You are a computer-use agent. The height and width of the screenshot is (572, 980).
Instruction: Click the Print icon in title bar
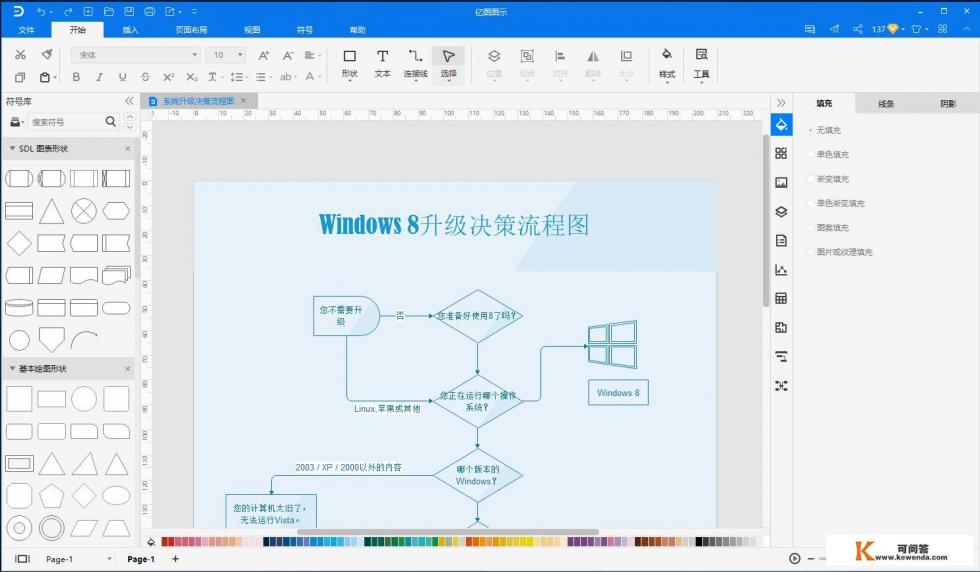(149, 11)
